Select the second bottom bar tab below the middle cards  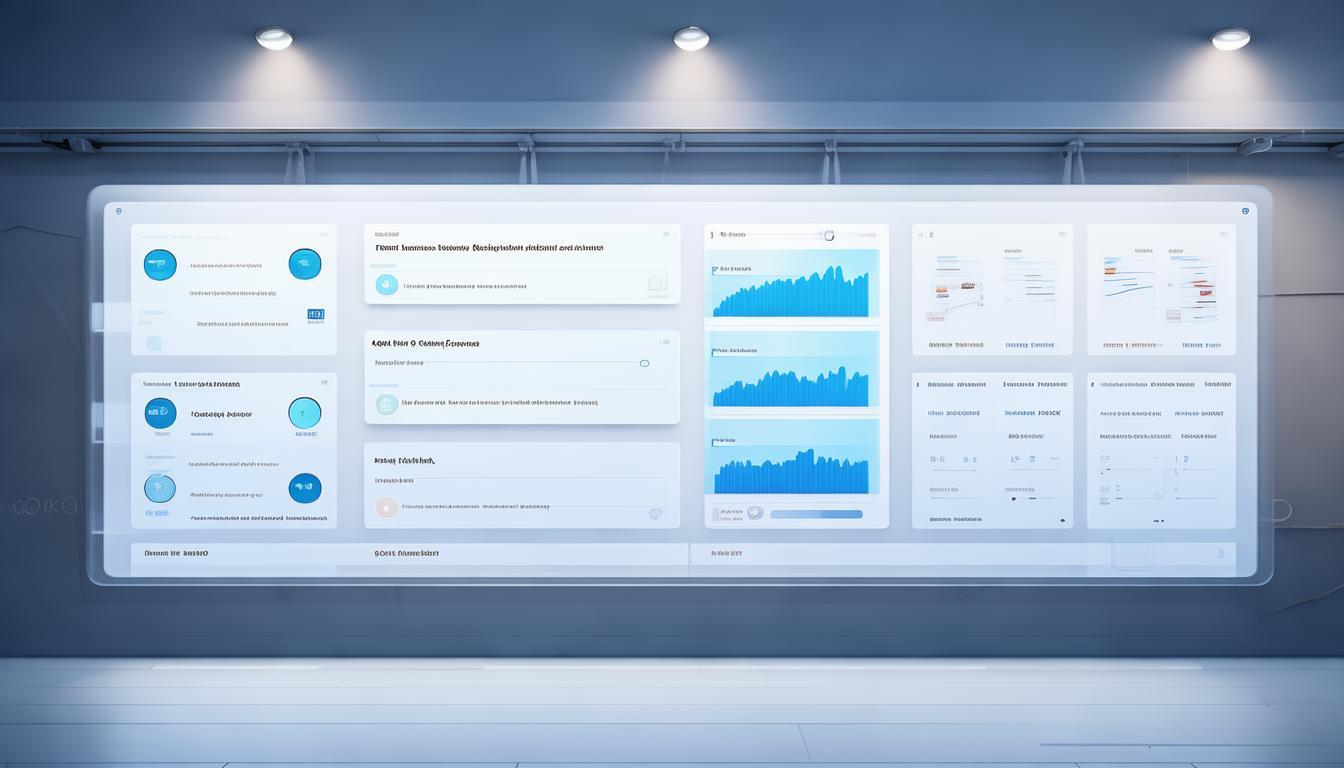(x=406, y=553)
